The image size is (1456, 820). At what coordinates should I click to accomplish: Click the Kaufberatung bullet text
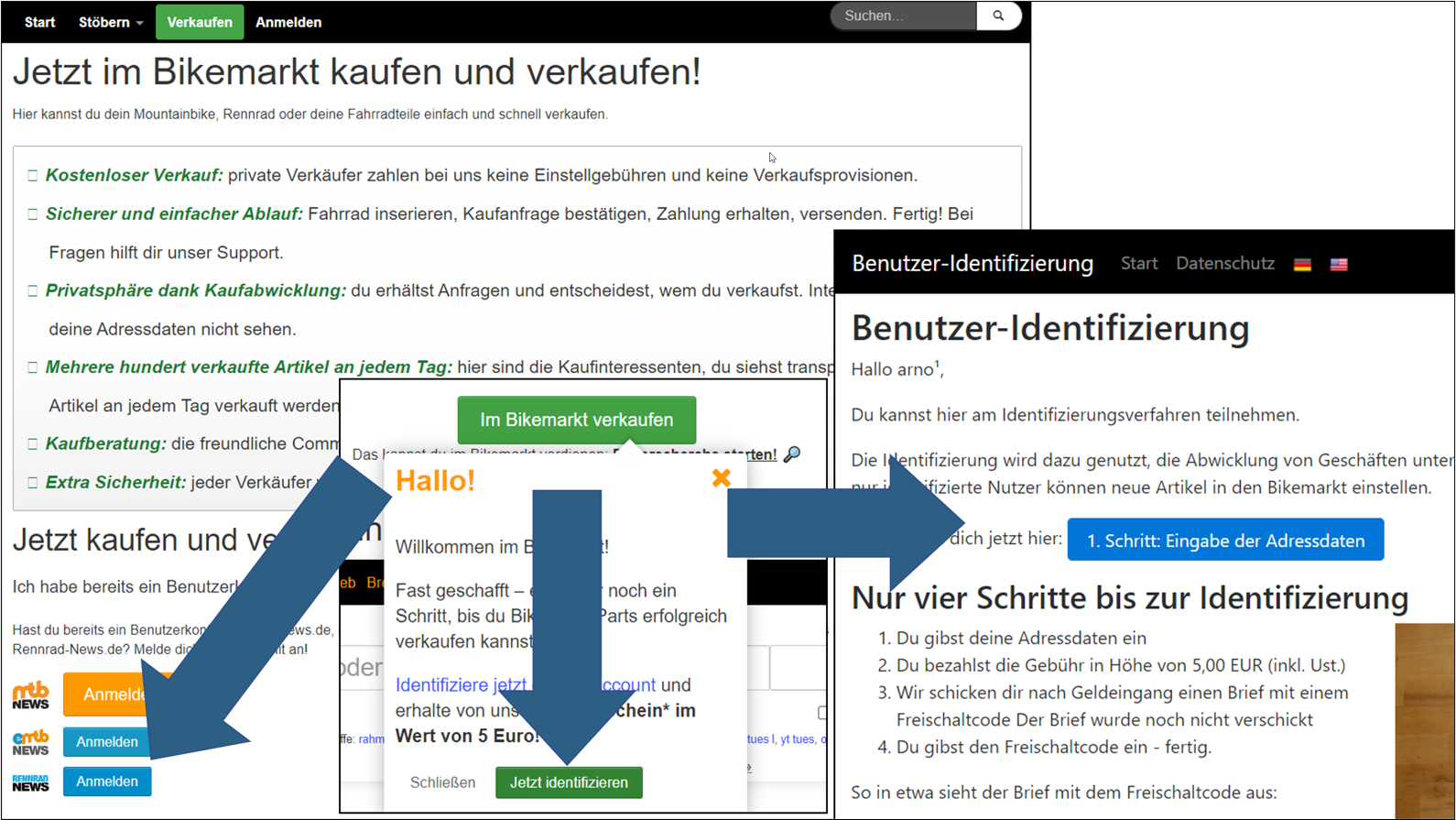point(106,443)
